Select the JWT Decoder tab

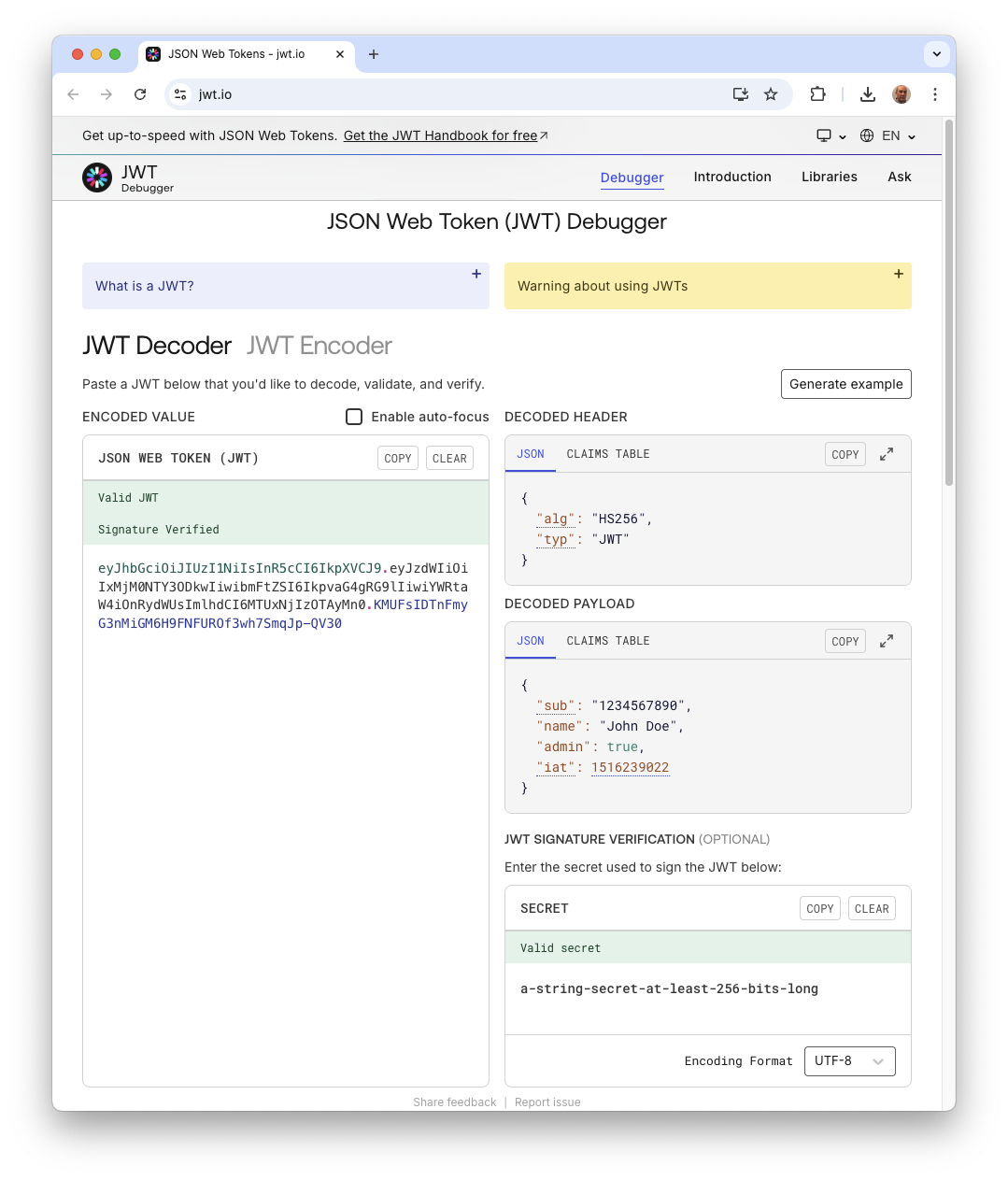(x=157, y=346)
